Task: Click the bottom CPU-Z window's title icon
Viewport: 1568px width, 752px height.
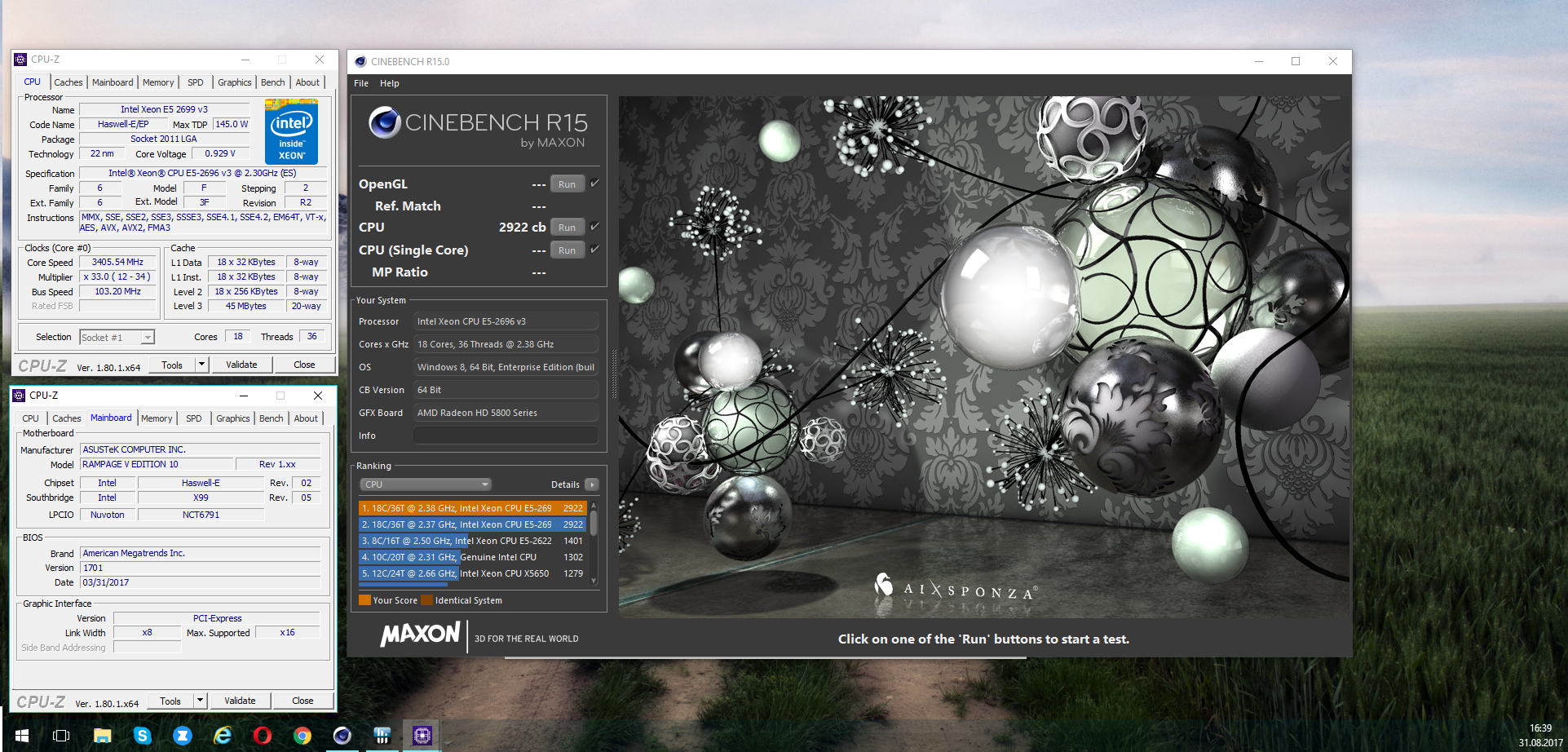Action: click(x=19, y=396)
